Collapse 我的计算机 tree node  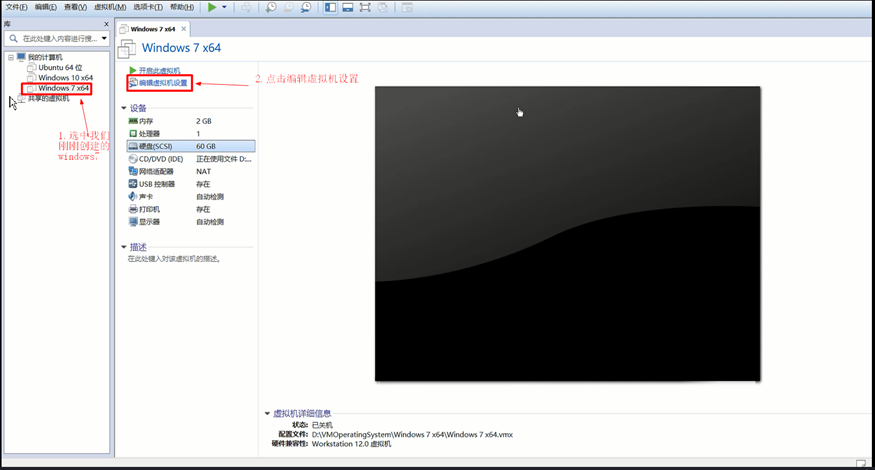point(11,57)
